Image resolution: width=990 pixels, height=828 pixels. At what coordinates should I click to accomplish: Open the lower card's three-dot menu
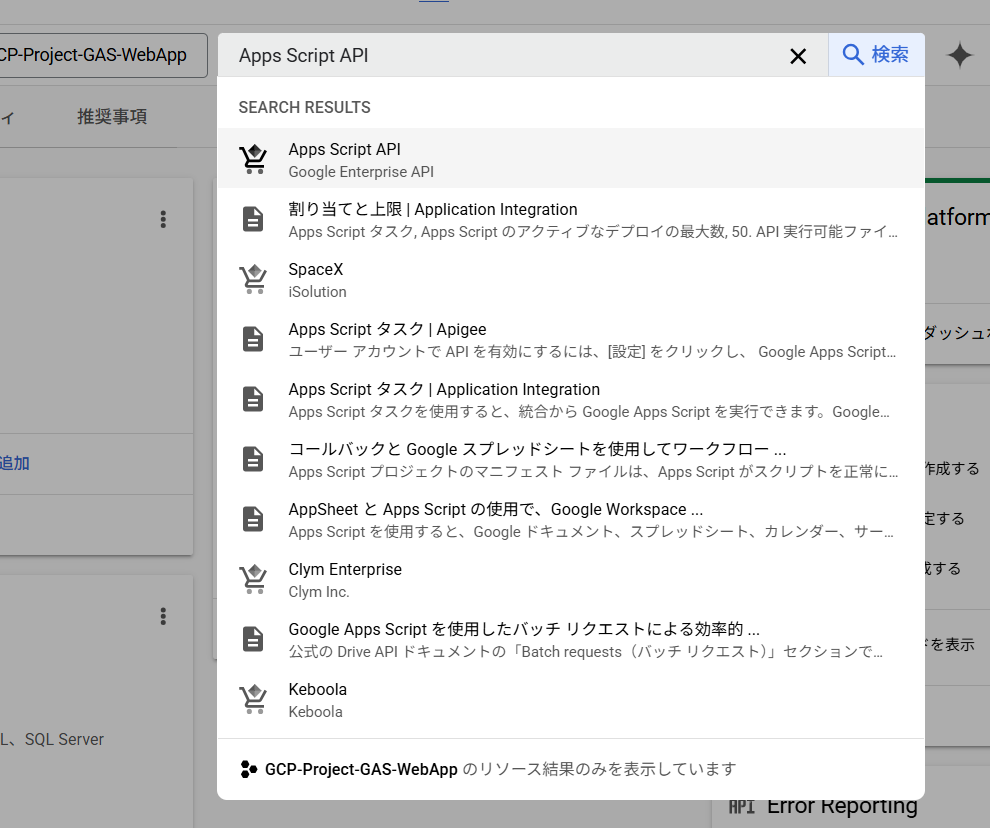point(163,616)
